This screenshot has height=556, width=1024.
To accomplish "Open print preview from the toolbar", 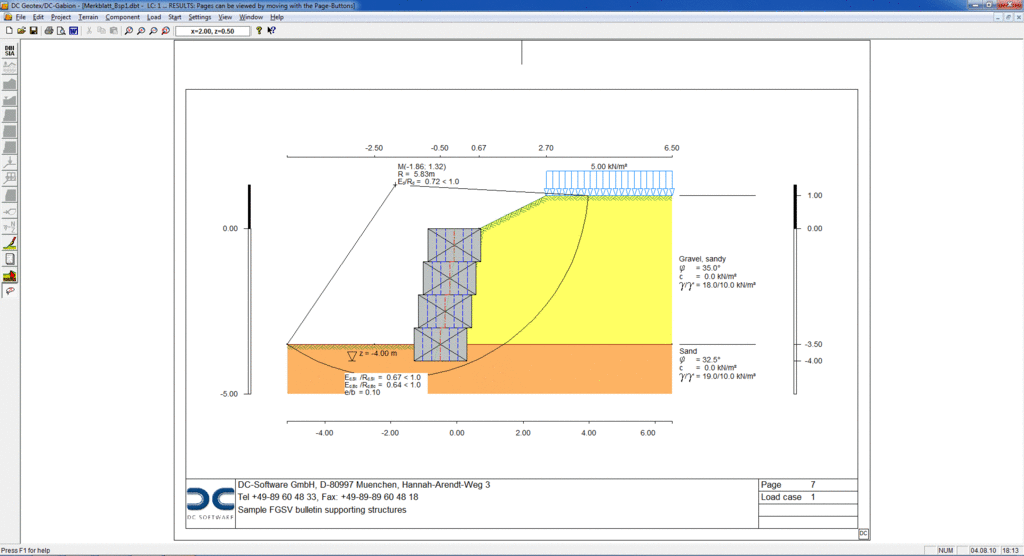I will pyautogui.click(x=61, y=31).
